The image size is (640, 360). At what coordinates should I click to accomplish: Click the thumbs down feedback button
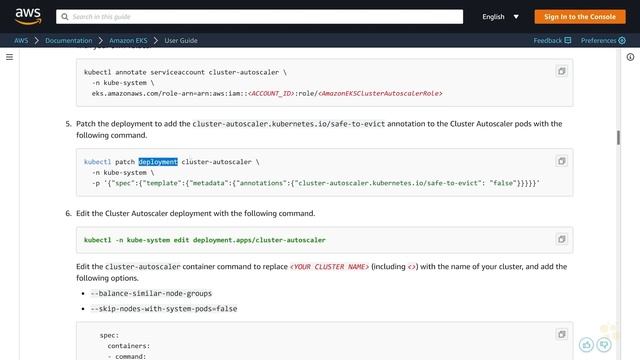[604, 345]
